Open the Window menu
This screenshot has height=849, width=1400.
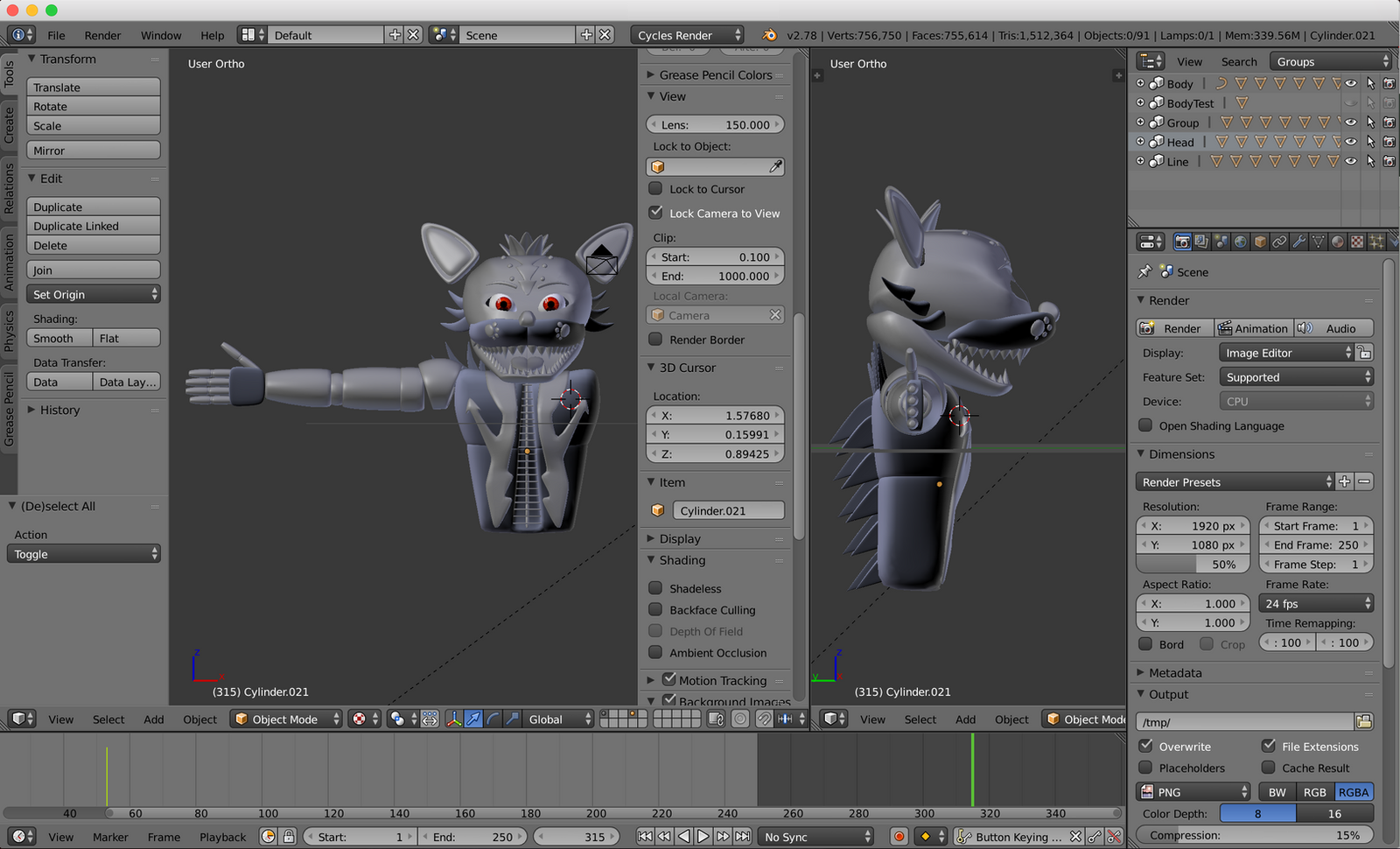pyautogui.click(x=161, y=35)
